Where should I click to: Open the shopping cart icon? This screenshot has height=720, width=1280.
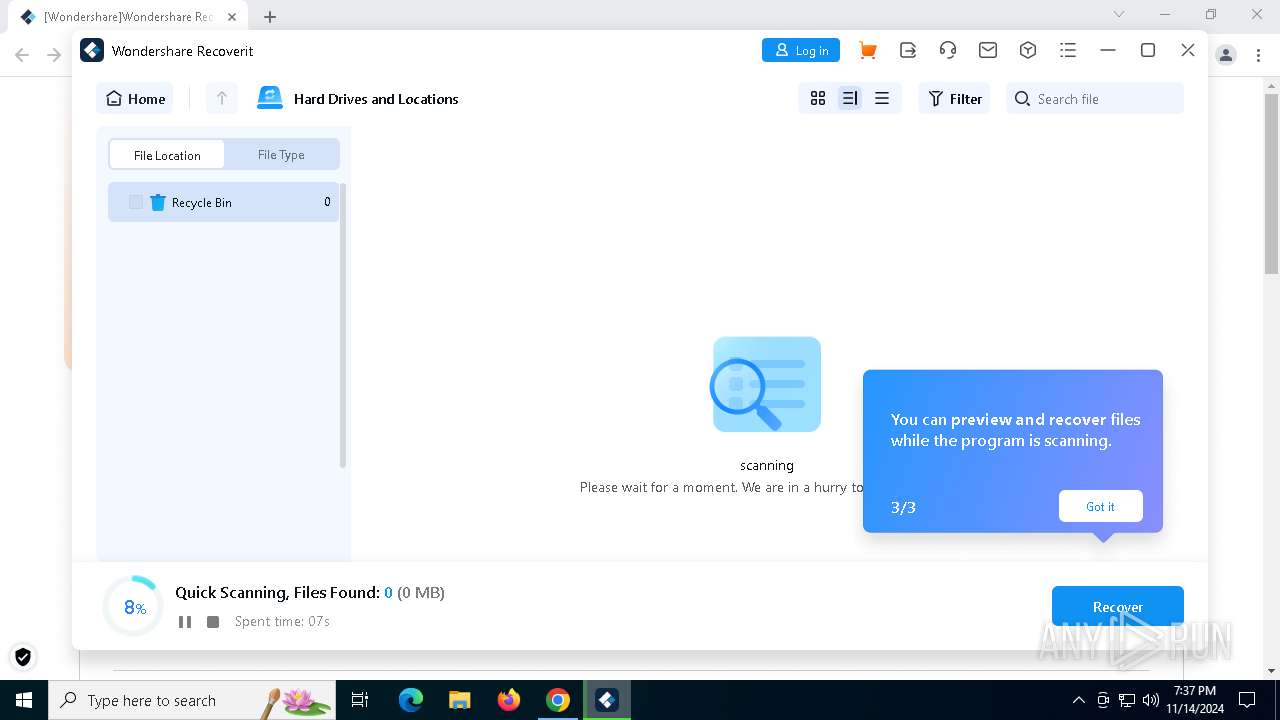click(868, 50)
